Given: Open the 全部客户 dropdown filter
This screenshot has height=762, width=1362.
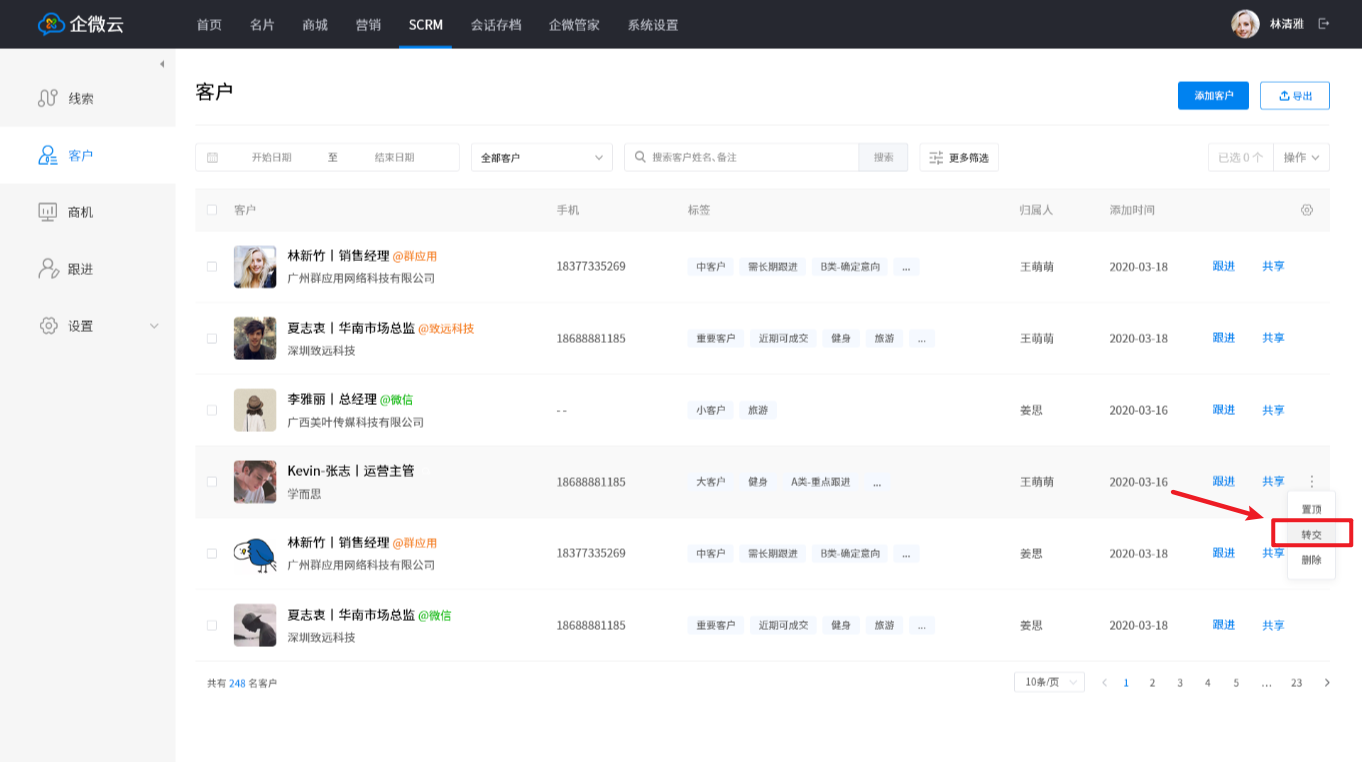Looking at the screenshot, I should tap(541, 157).
